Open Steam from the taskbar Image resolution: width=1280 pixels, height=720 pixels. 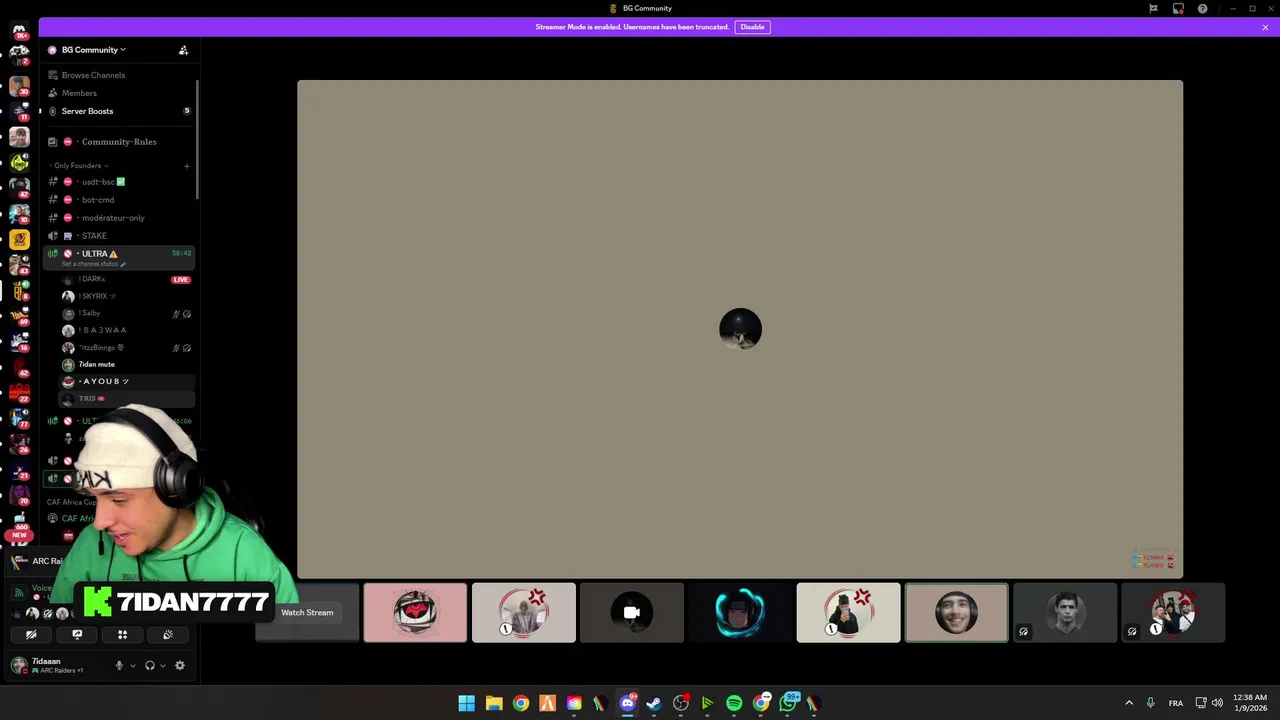(654, 703)
